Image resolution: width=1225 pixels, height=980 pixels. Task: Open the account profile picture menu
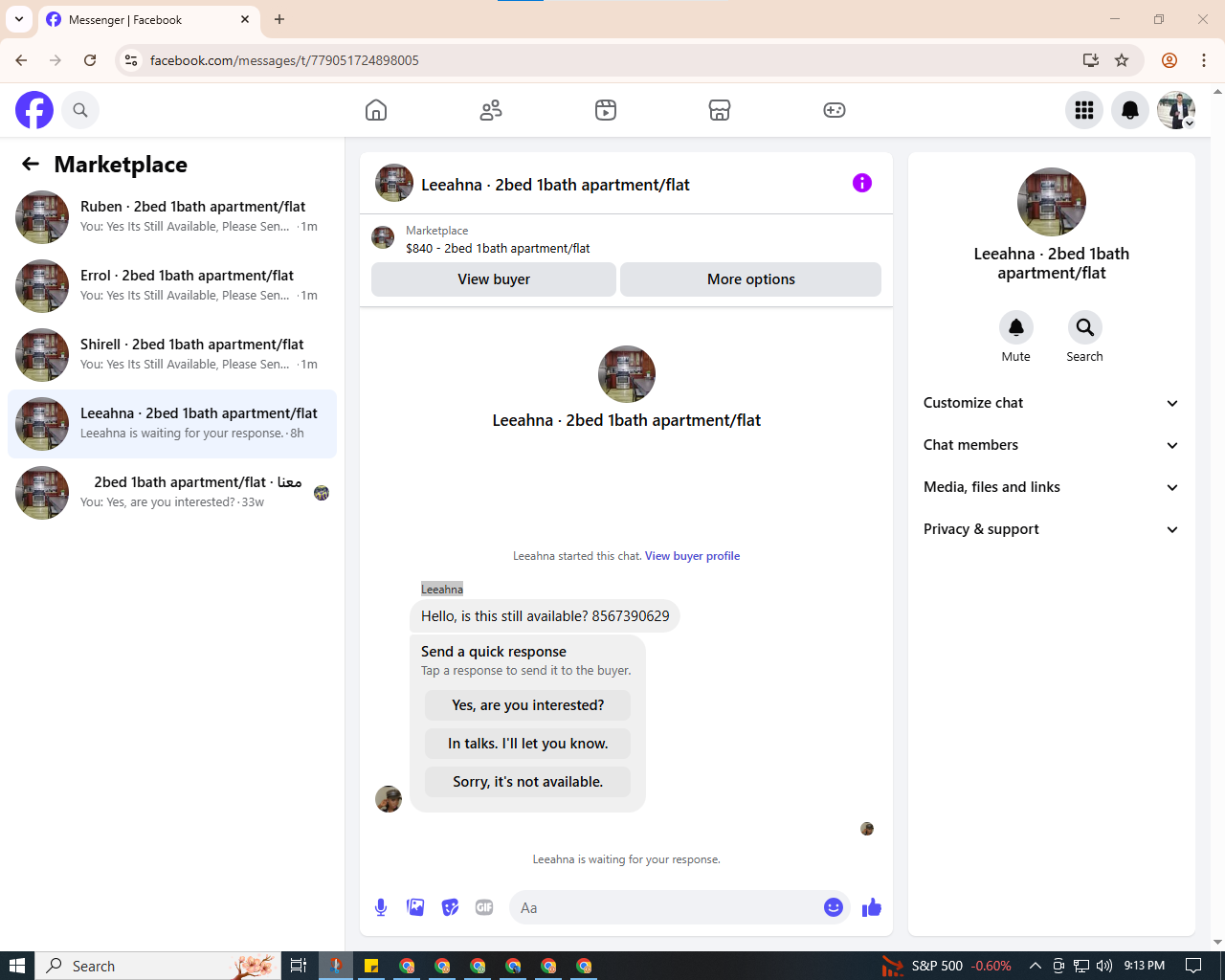pos(1176,110)
